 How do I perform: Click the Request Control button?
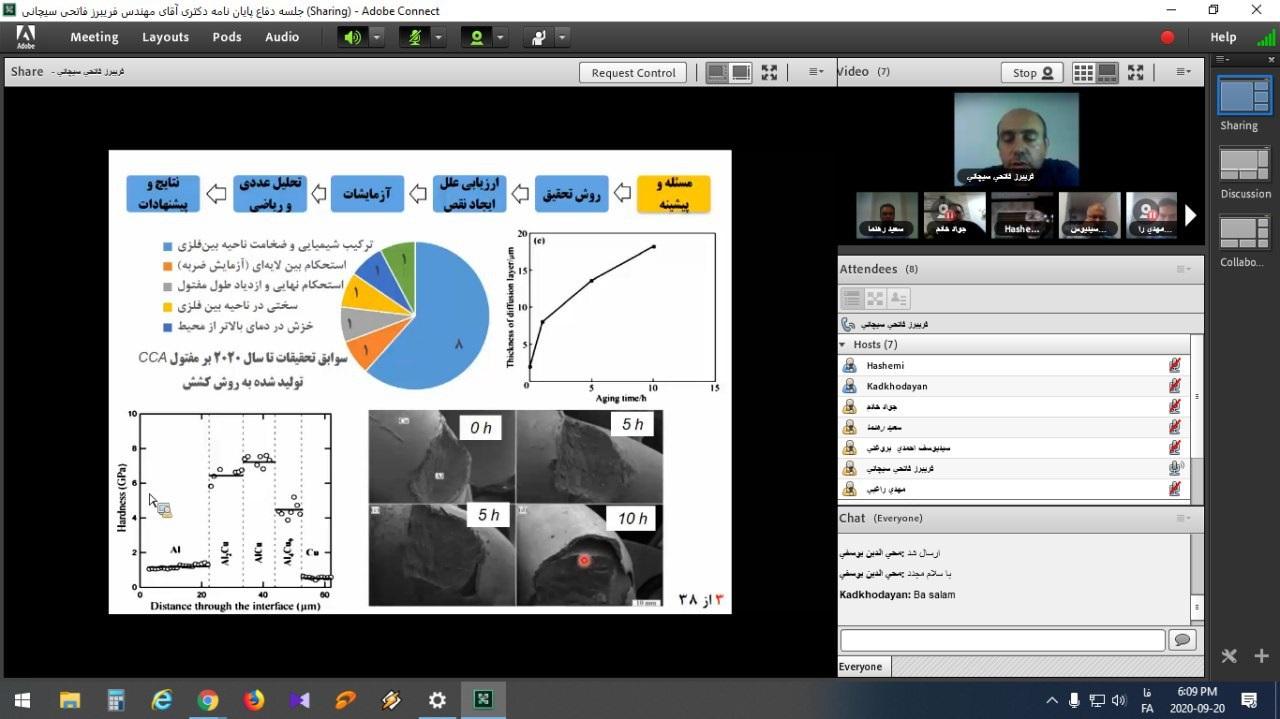(x=633, y=72)
